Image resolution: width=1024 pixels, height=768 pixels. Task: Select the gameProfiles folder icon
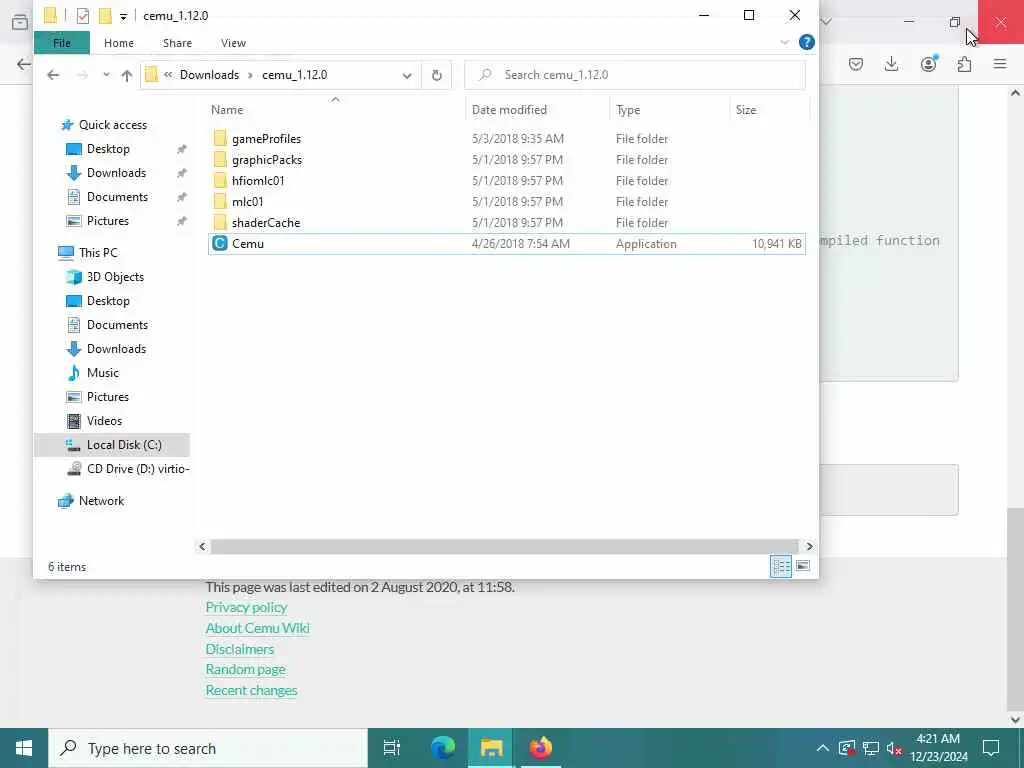(220, 138)
